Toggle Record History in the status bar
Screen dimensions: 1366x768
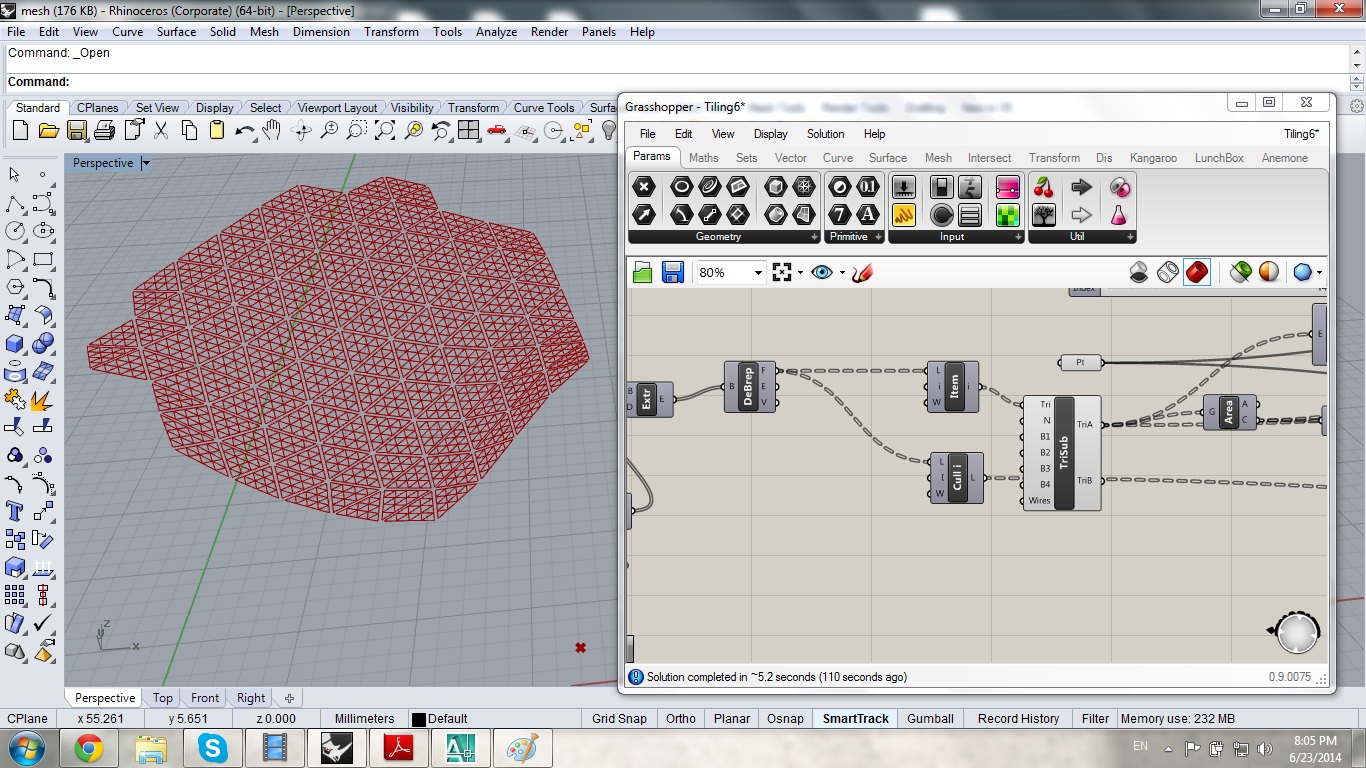1018,718
